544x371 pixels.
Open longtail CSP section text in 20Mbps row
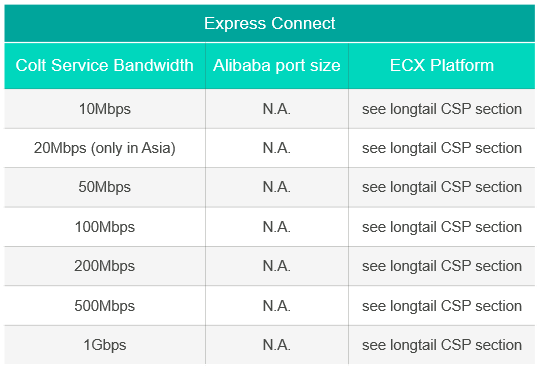pos(442,148)
